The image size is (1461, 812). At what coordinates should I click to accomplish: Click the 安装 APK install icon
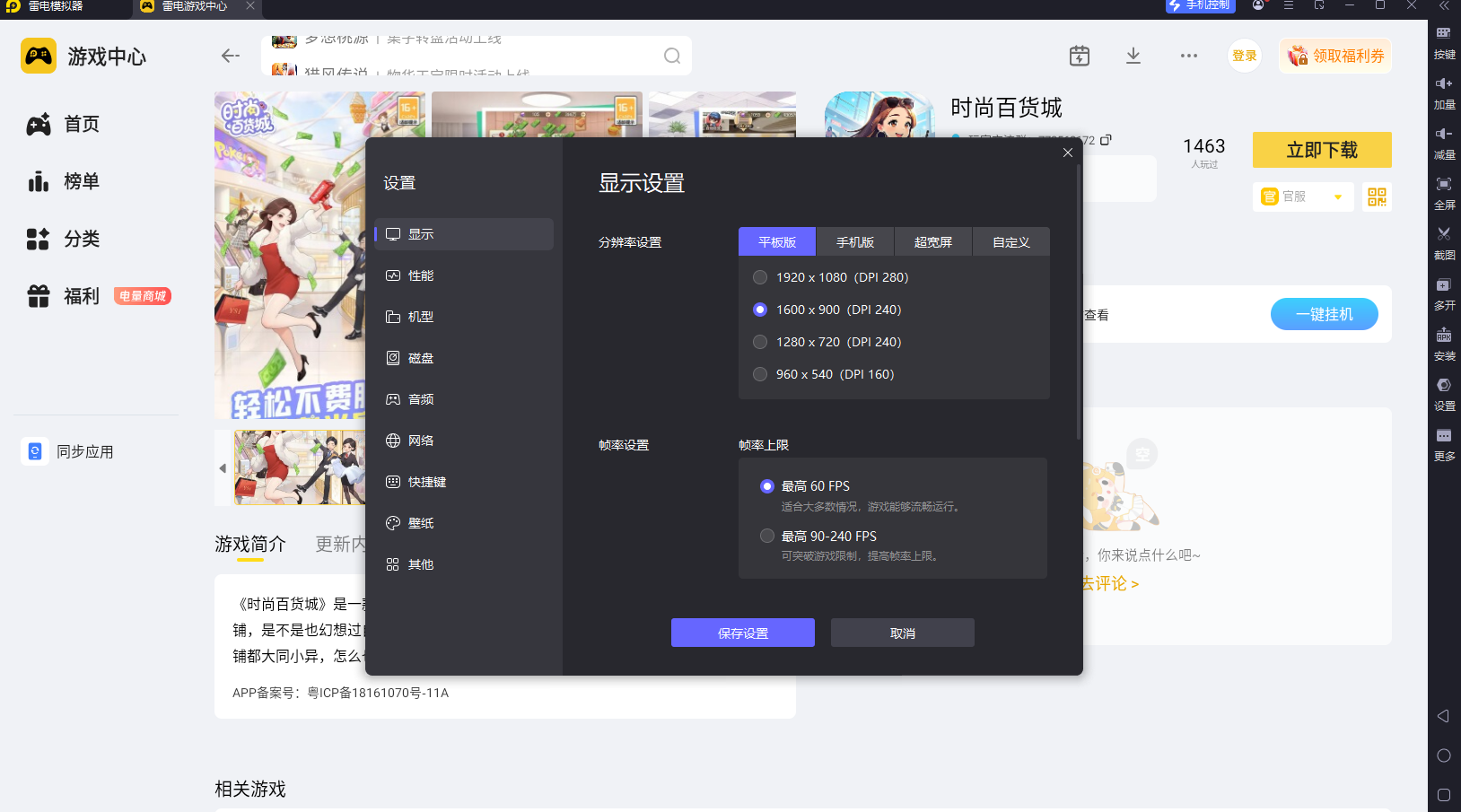pyautogui.click(x=1444, y=343)
